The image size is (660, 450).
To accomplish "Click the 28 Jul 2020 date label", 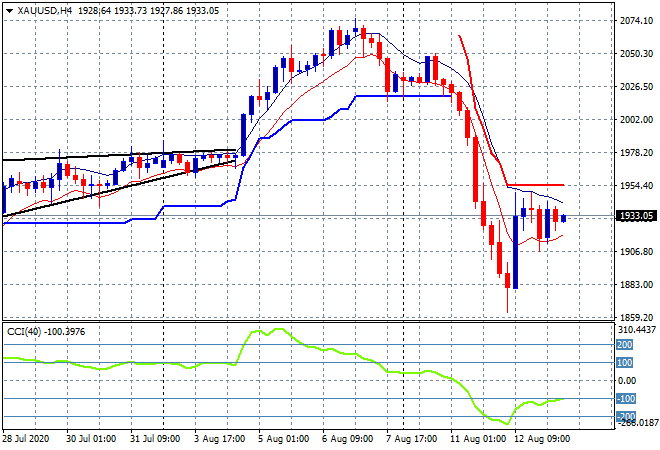I will [x=26, y=439].
